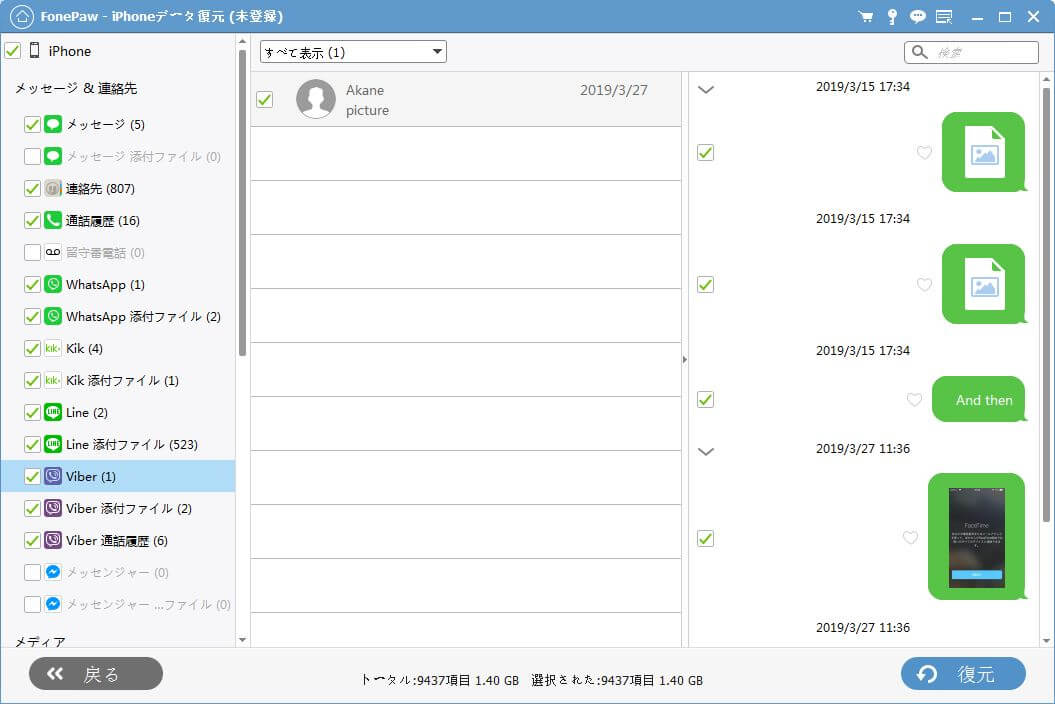Open the Akane picture conversation row

466,100
